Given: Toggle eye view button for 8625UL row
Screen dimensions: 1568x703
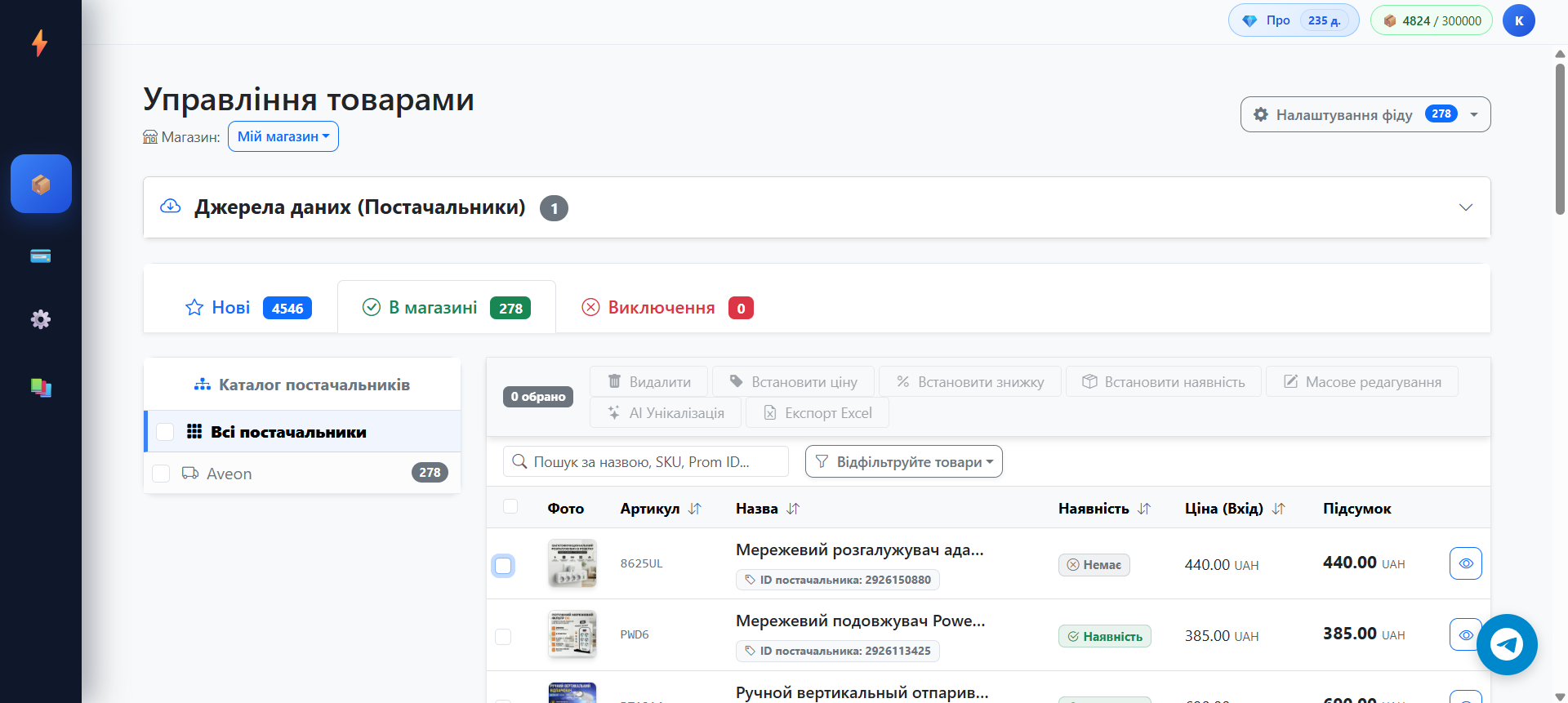Looking at the screenshot, I should tap(1466, 563).
